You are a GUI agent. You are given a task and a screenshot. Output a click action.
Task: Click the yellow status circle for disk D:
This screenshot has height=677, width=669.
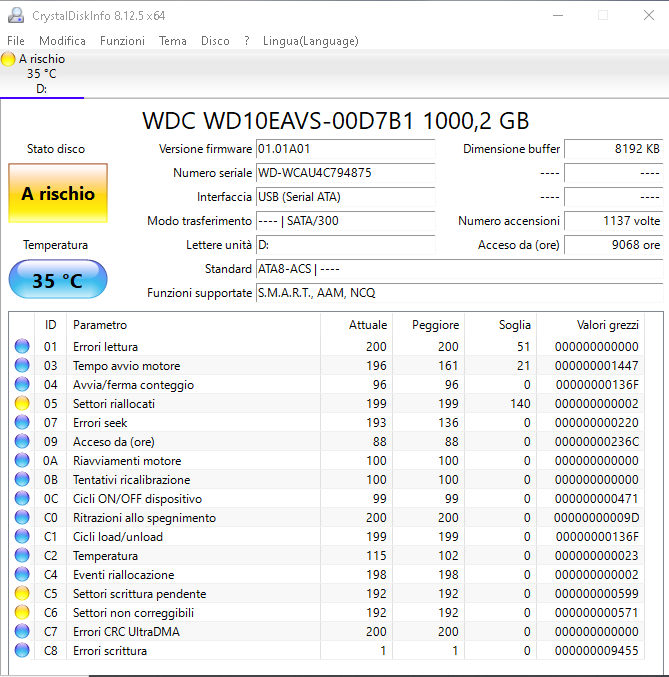(x=8, y=59)
